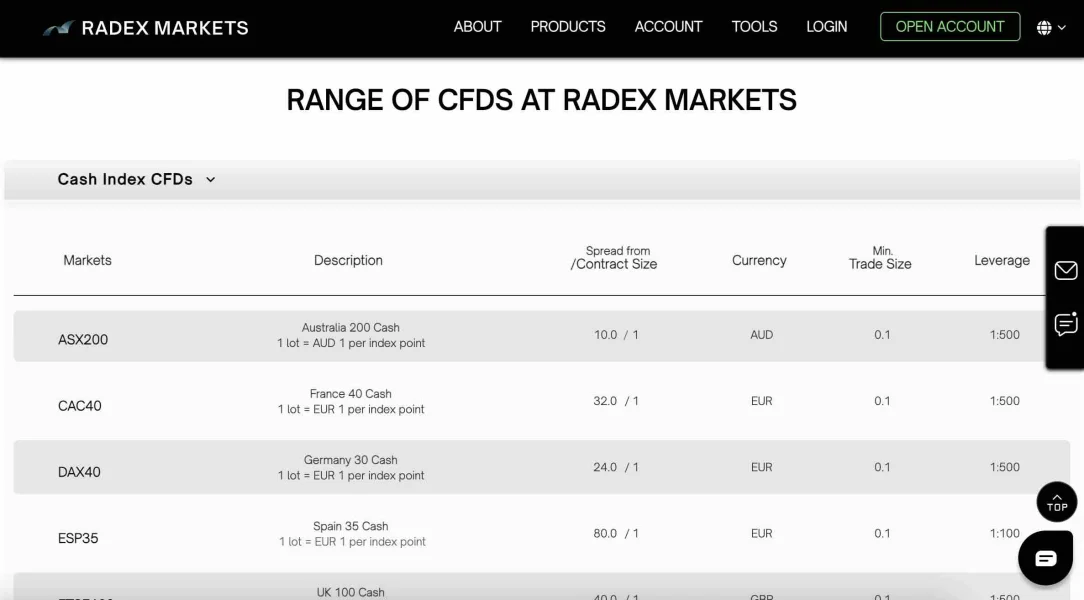
Task: Expand the Cash Index CFDs dropdown
Action: tap(137, 180)
